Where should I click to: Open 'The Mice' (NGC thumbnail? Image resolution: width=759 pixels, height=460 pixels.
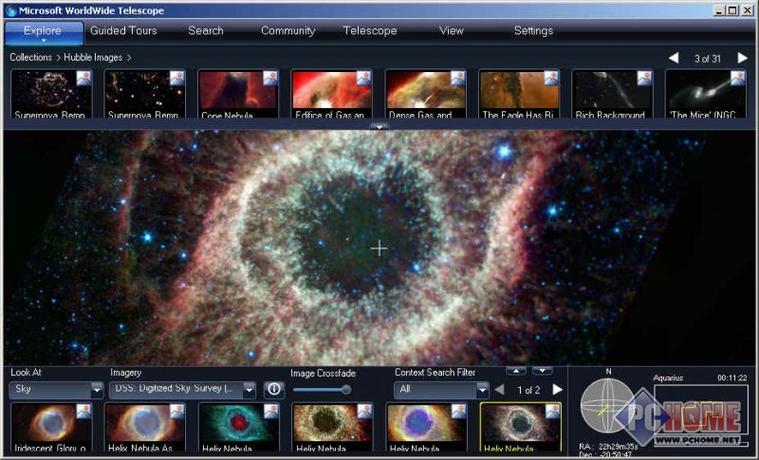[x=706, y=94]
